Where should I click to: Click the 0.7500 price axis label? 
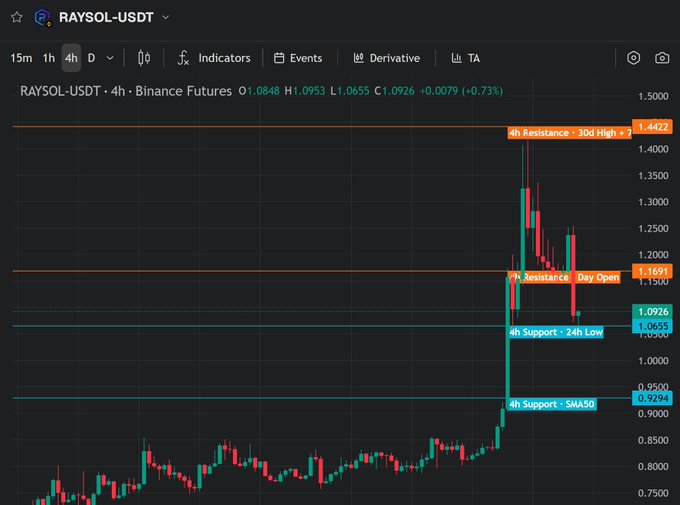pyautogui.click(x=653, y=493)
